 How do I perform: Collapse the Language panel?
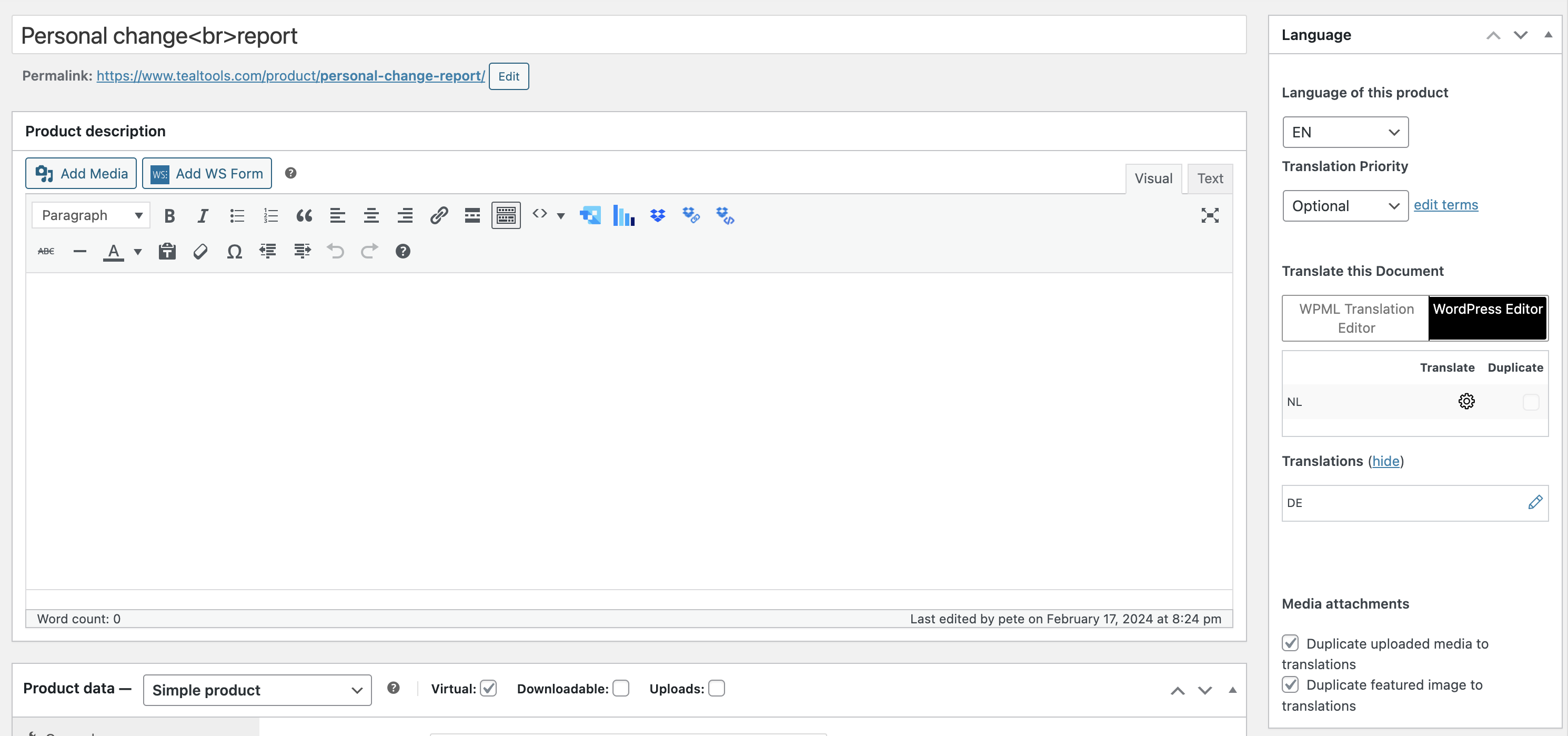1548,35
